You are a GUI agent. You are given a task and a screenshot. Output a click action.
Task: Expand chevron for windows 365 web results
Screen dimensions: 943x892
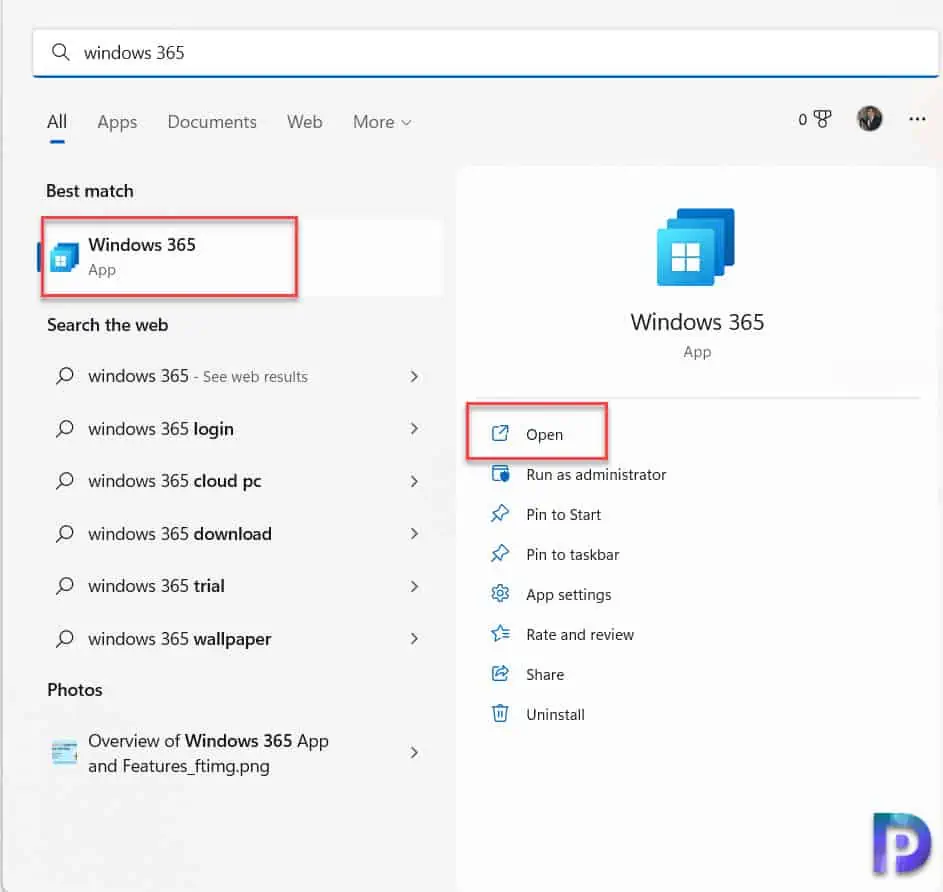coord(414,377)
